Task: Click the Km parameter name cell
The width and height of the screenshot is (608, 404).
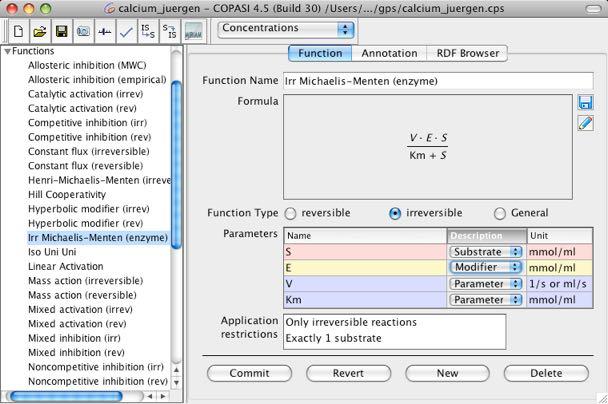Action: 365,300
